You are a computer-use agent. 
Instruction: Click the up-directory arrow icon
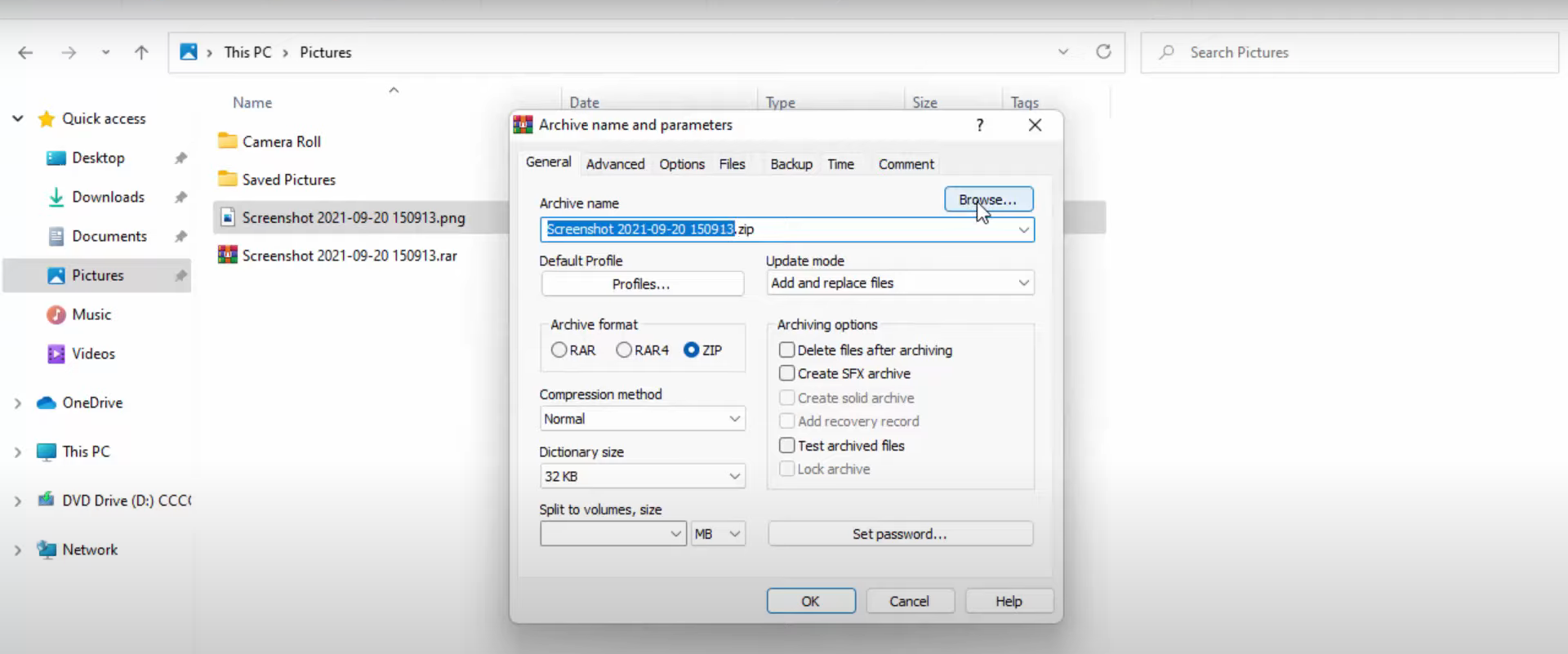[141, 53]
